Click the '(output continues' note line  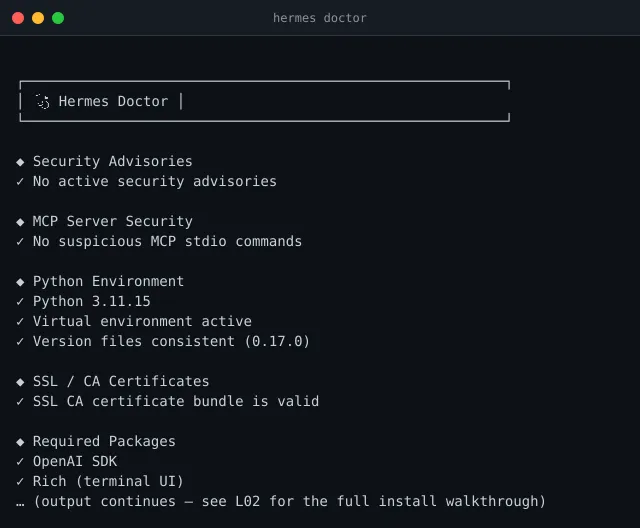click(289, 501)
